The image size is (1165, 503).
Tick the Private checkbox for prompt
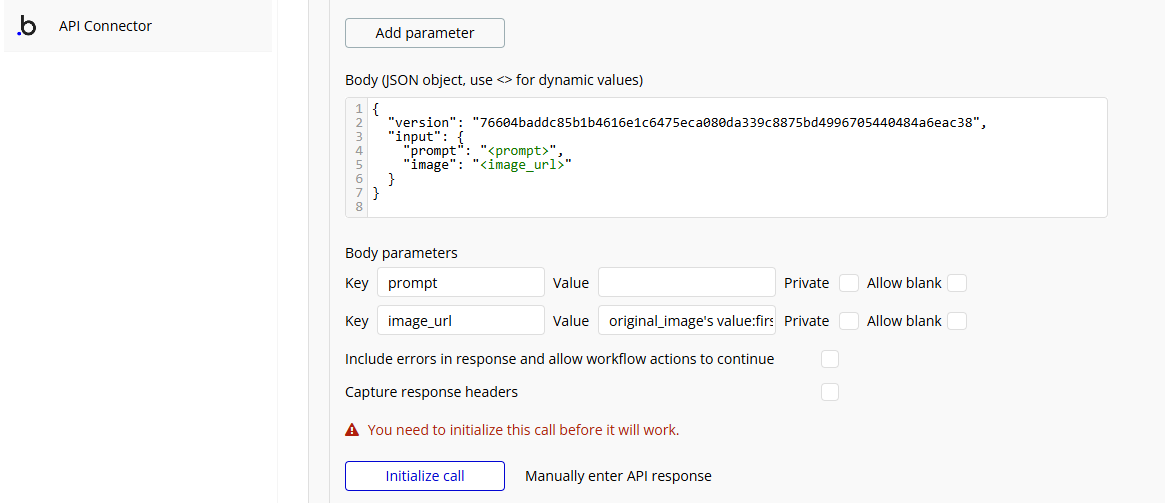point(849,283)
